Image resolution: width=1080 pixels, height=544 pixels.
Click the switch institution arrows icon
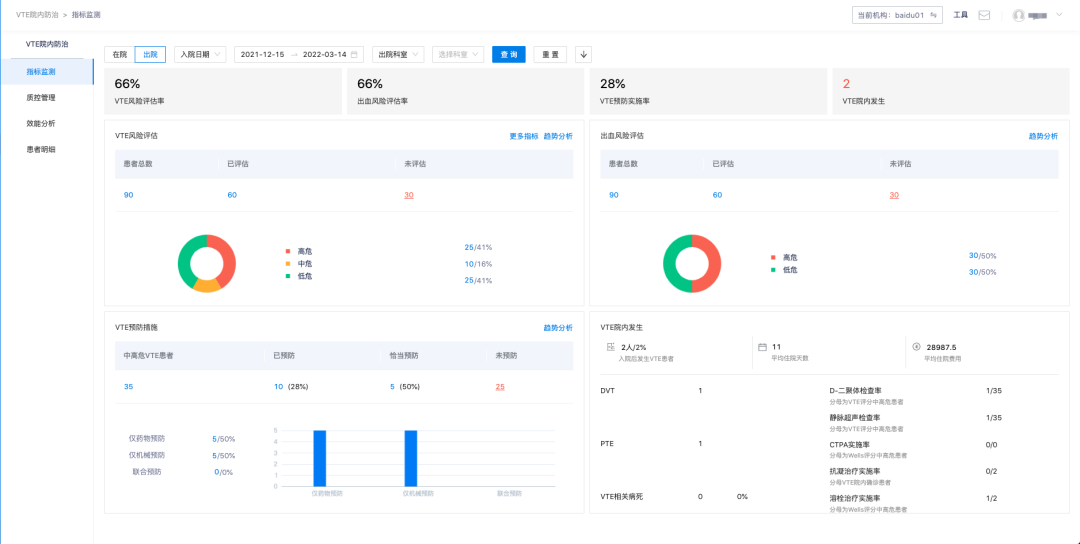coord(934,15)
